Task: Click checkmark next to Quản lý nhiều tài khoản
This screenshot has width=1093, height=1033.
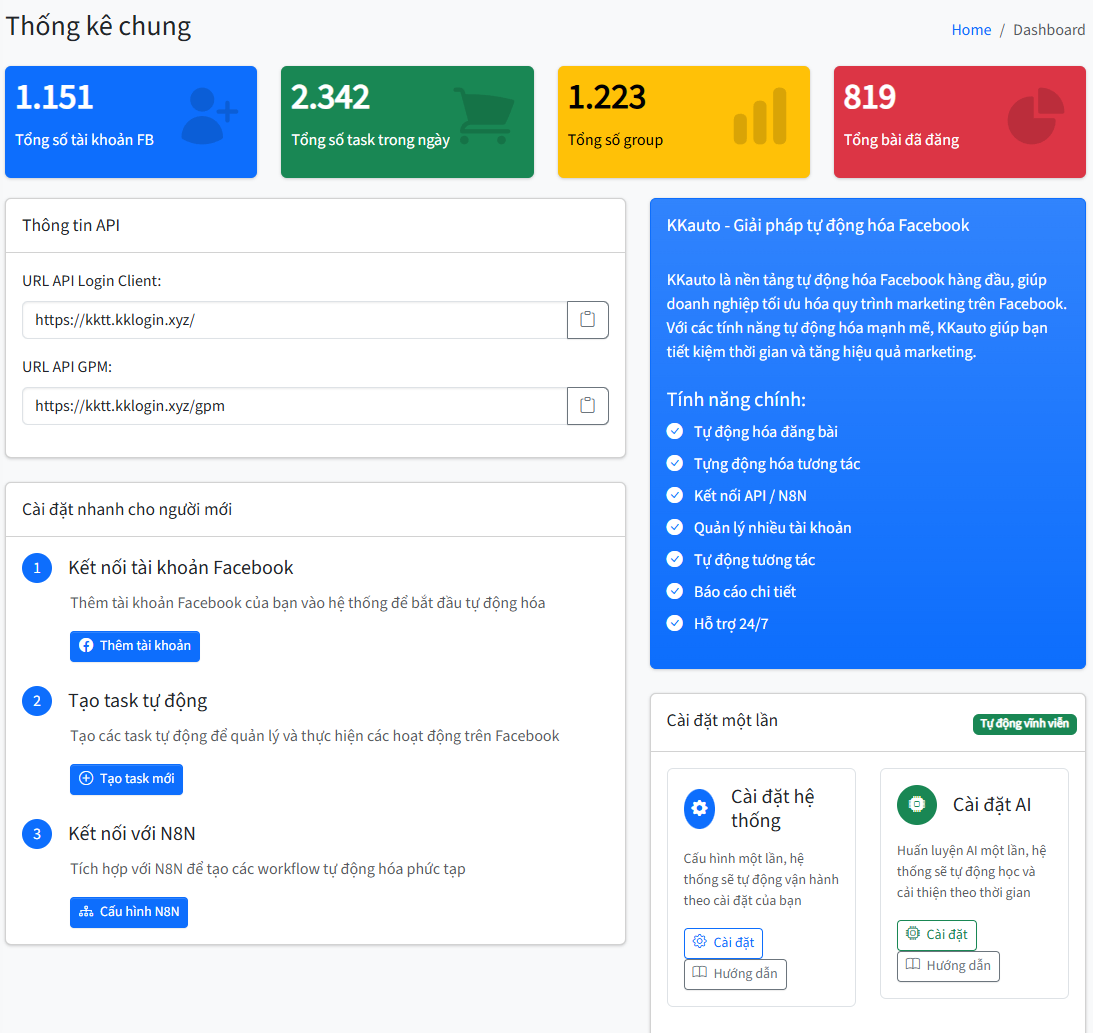Action: 675,528
